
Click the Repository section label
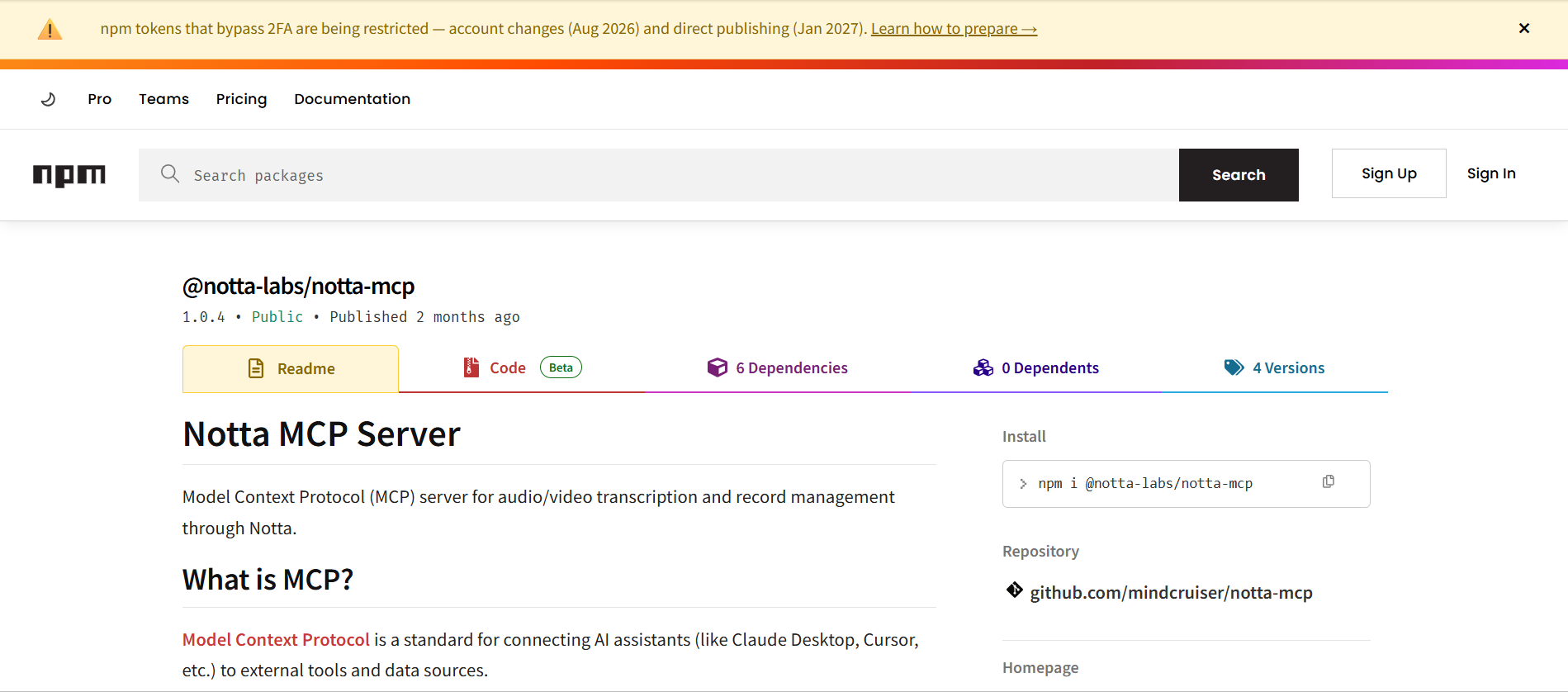click(x=1040, y=552)
